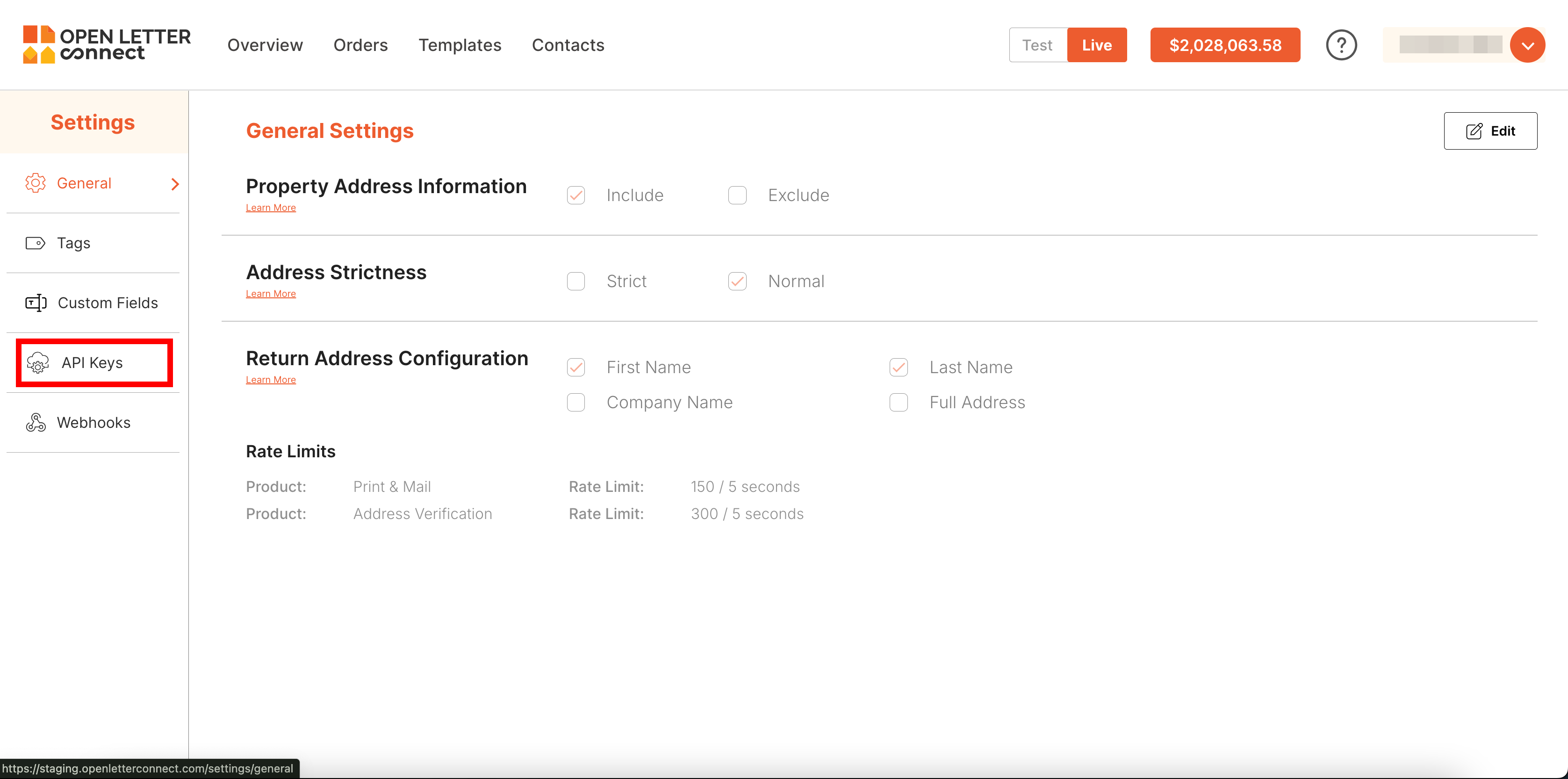
Task: Enable the Strict address strictness checkbox
Action: coord(576,281)
